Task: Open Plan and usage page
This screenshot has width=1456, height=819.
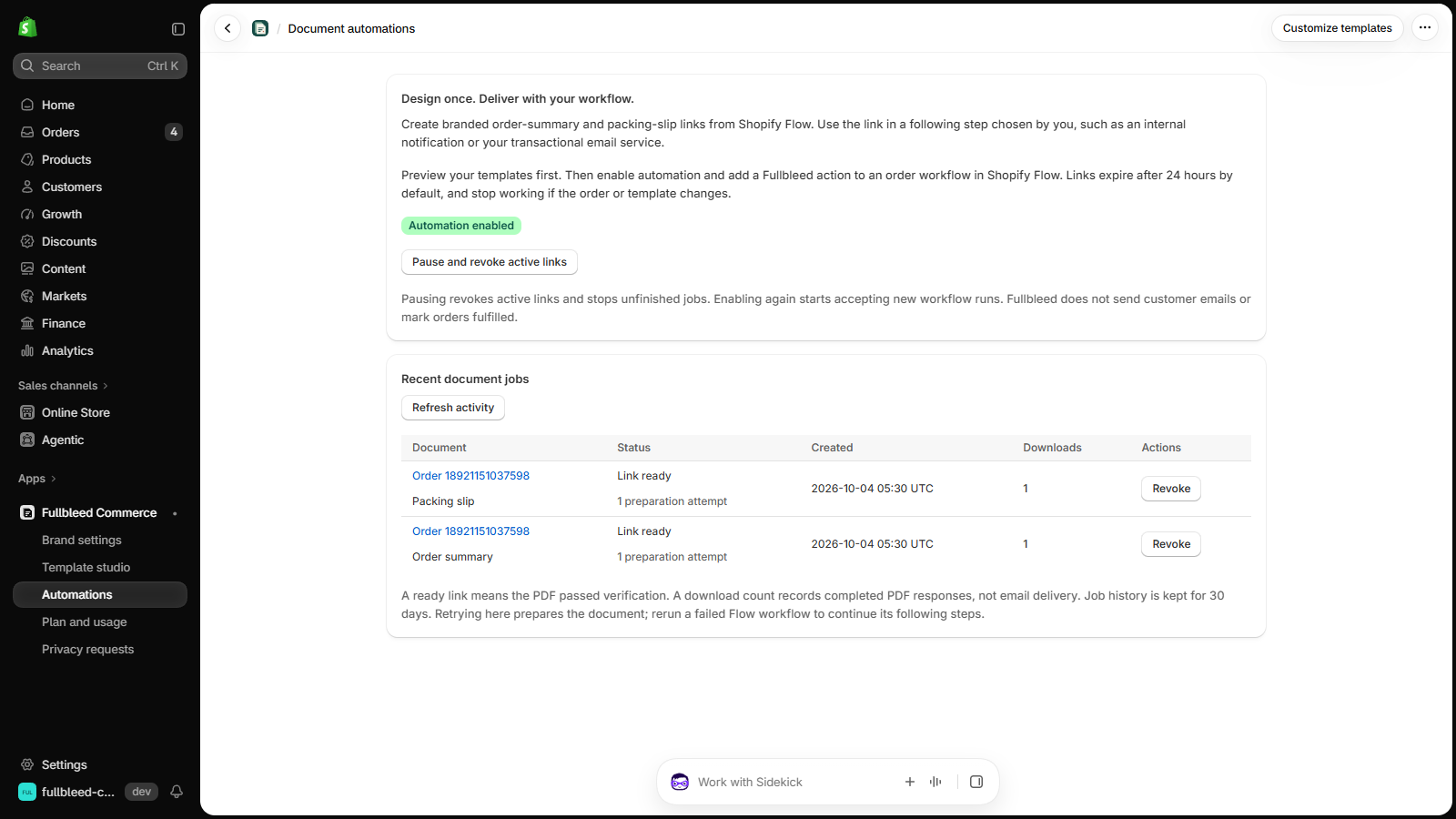Action: point(85,622)
